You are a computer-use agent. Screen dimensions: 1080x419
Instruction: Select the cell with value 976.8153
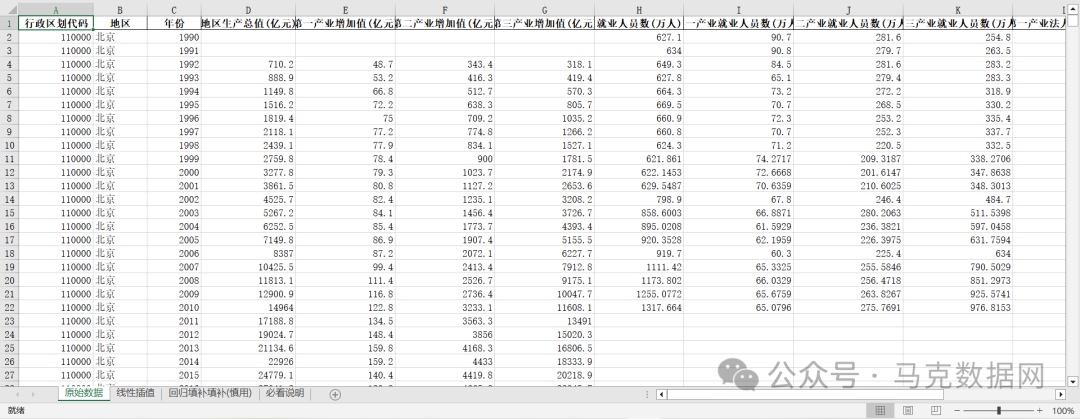point(958,307)
